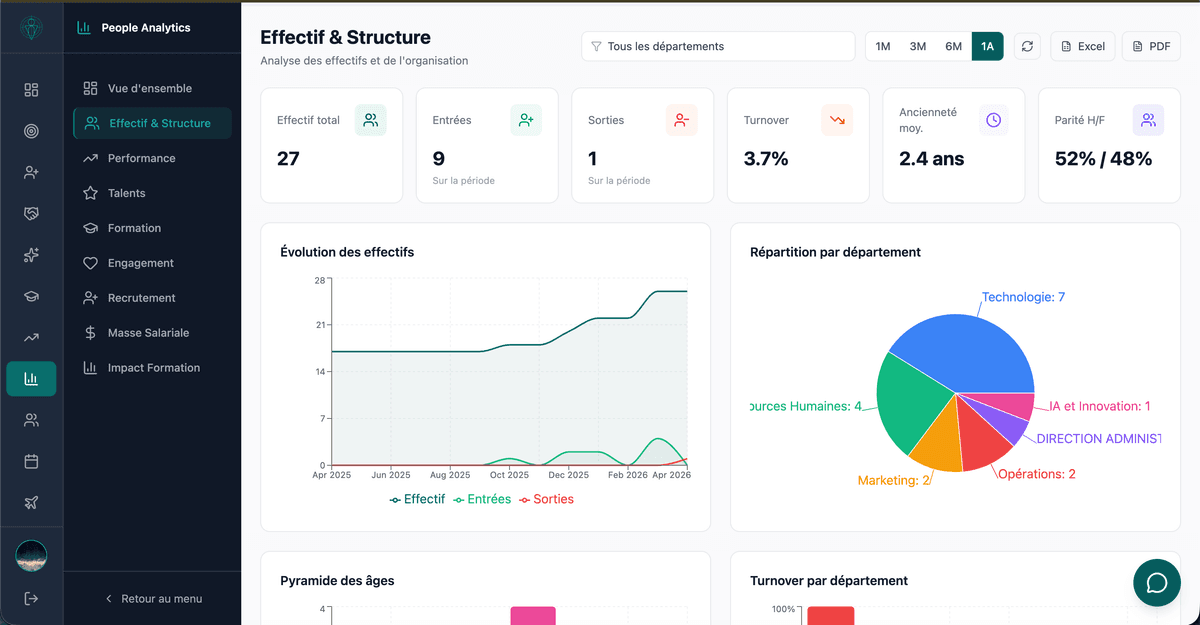
Task: Open the handshake icon in left rail
Action: (31, 214)
